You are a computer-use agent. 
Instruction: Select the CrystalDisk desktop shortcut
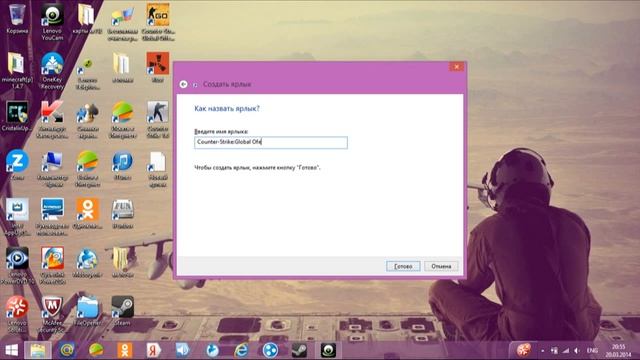[x=17, y=116]
